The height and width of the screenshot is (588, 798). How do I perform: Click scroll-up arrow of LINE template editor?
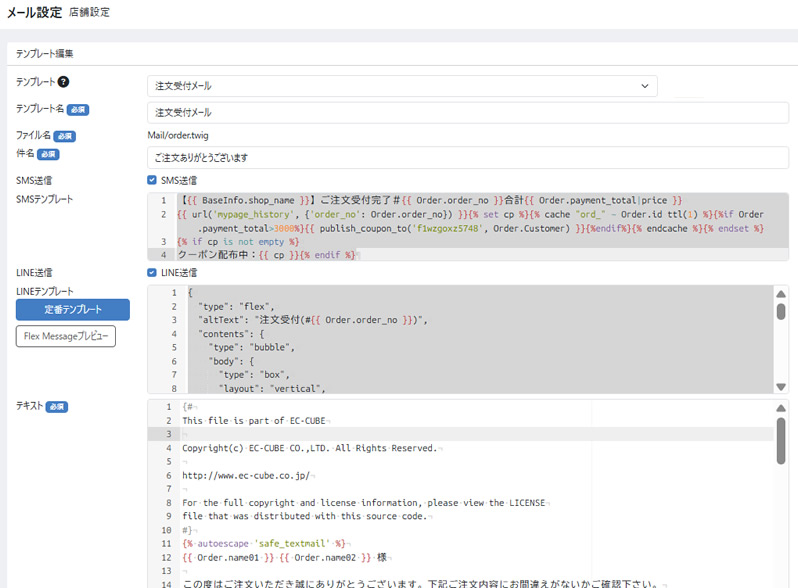(781, 294)
